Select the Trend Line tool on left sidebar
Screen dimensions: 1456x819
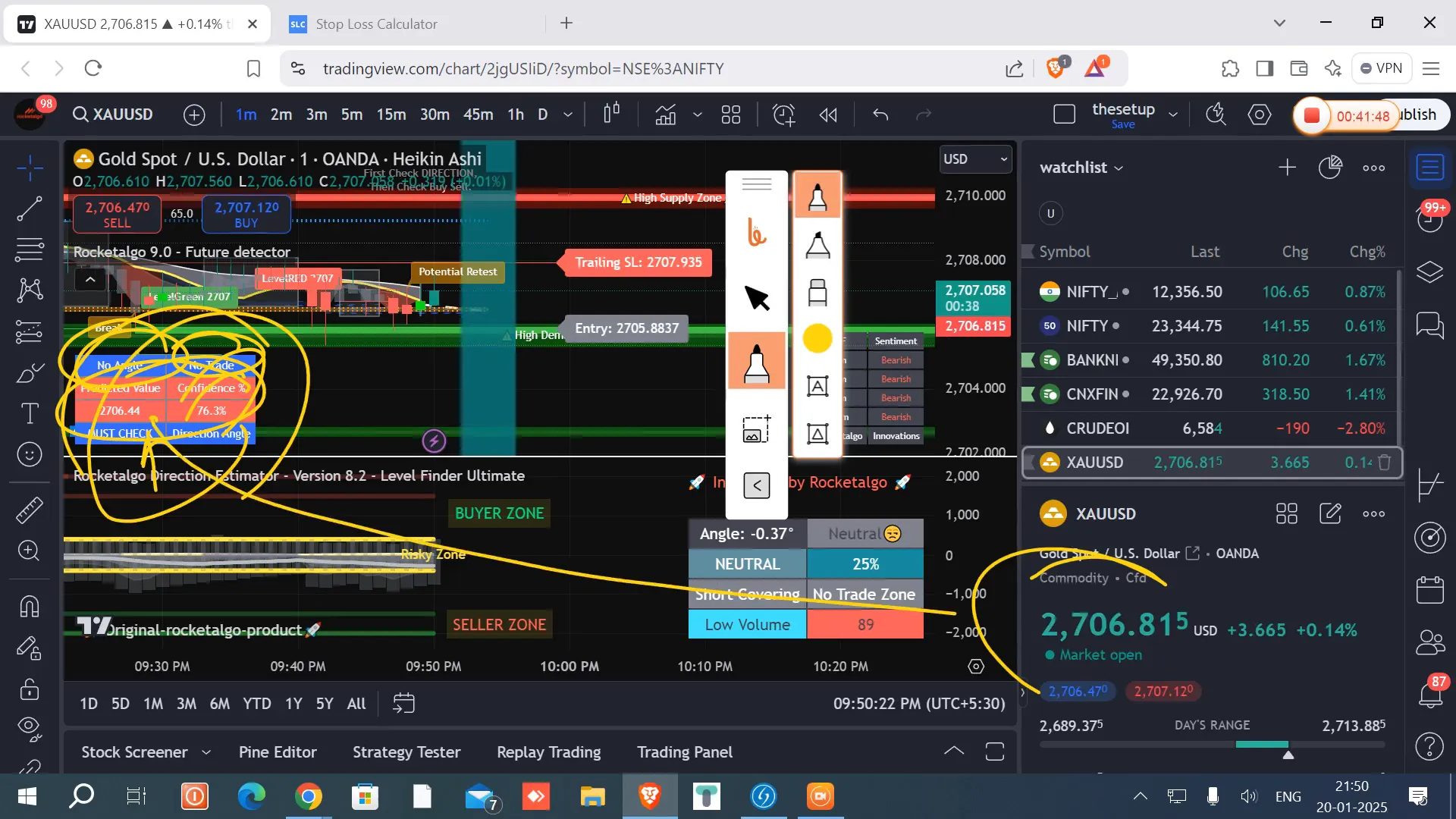30,209
